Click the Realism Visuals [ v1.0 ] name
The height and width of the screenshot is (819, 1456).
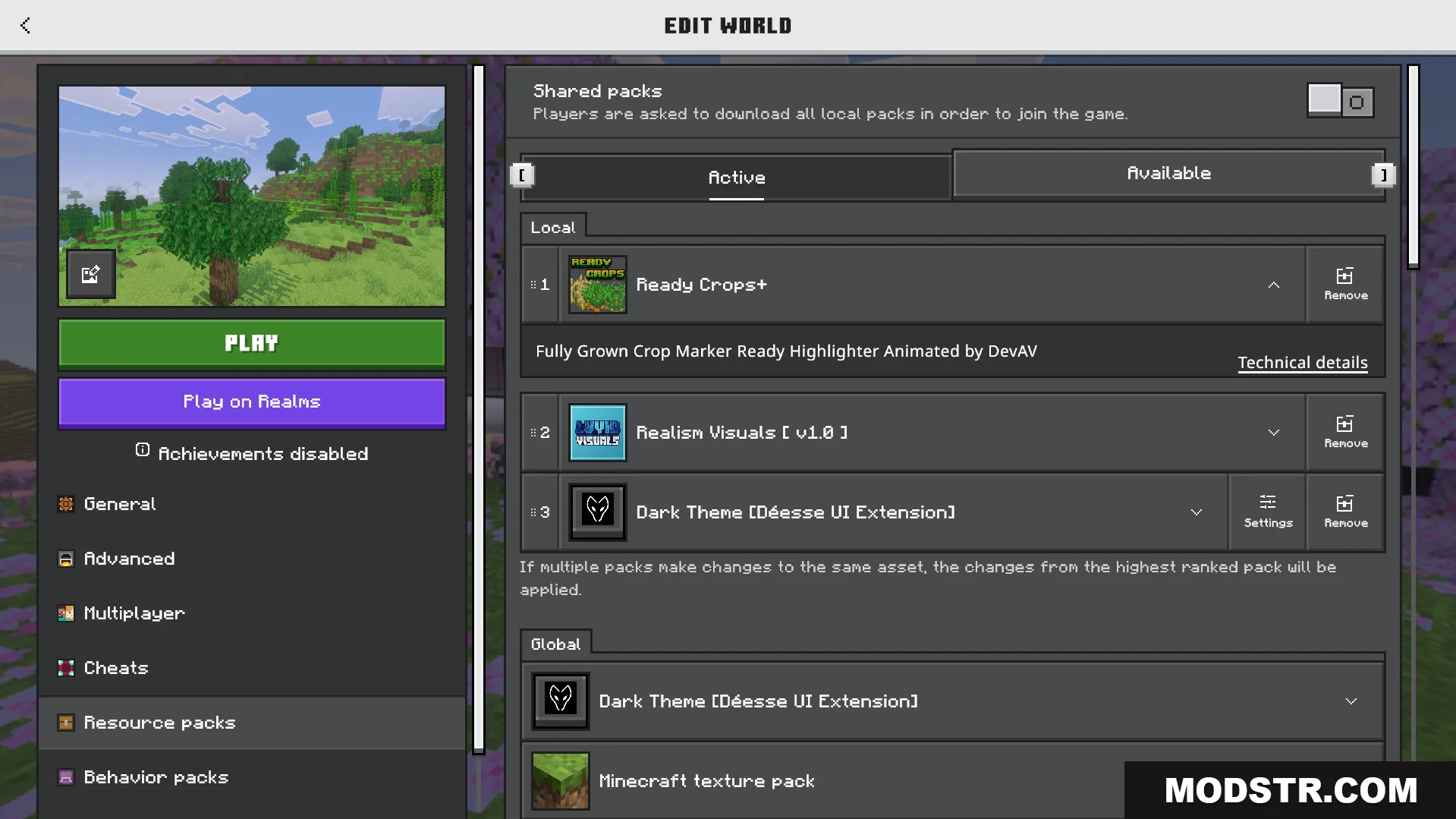pos(741,433)
